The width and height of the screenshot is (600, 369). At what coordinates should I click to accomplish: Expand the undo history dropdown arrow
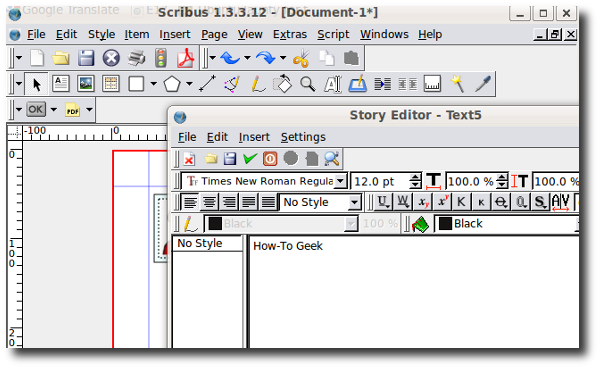point(247,58)
